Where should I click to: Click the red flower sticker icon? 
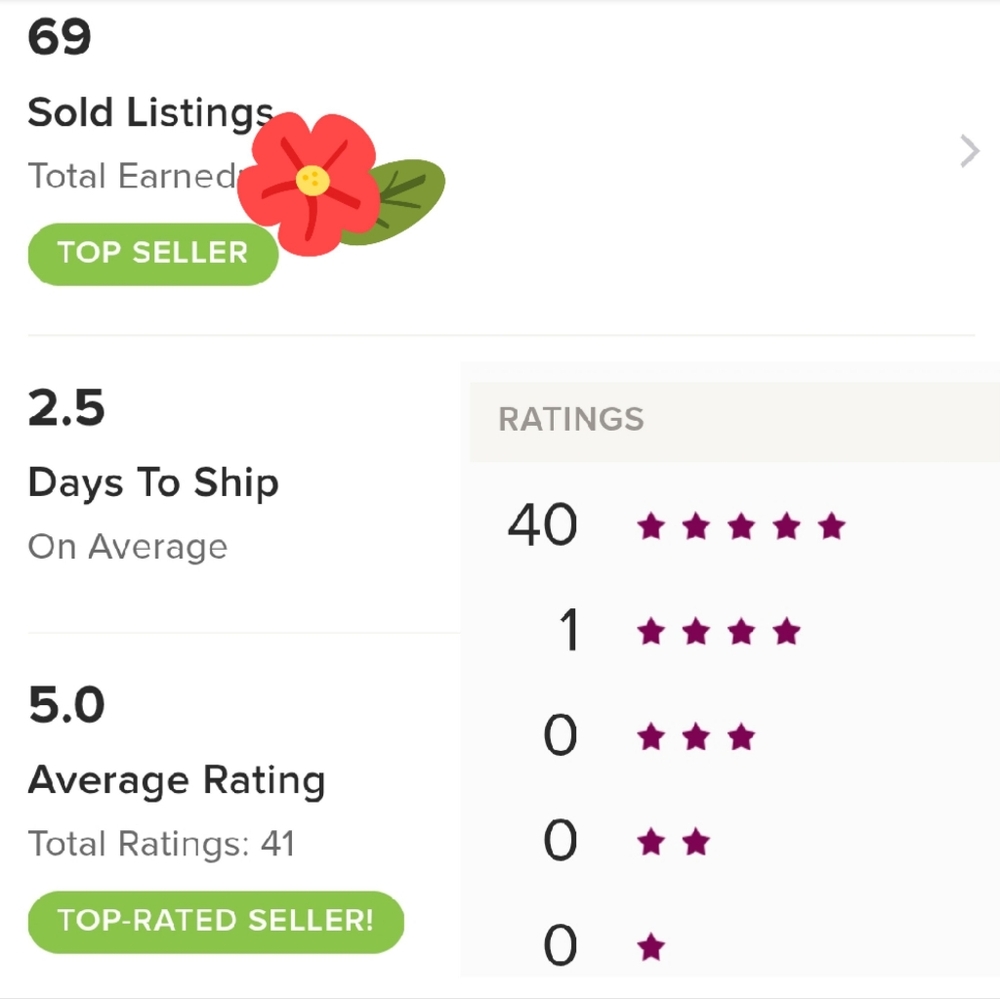click(x=310, y=180)
